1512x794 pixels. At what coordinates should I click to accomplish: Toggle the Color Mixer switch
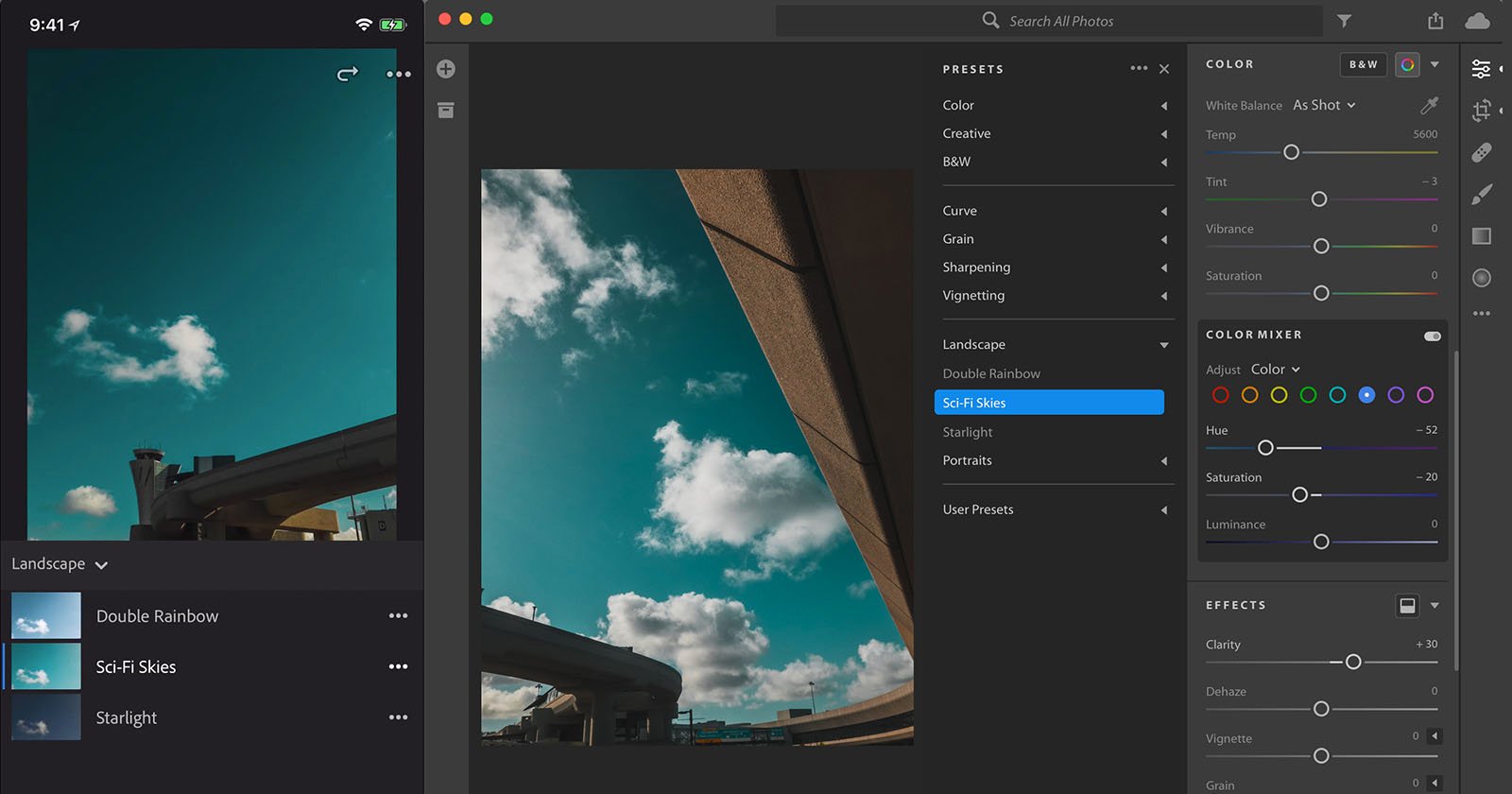[x=1432, y=336]
